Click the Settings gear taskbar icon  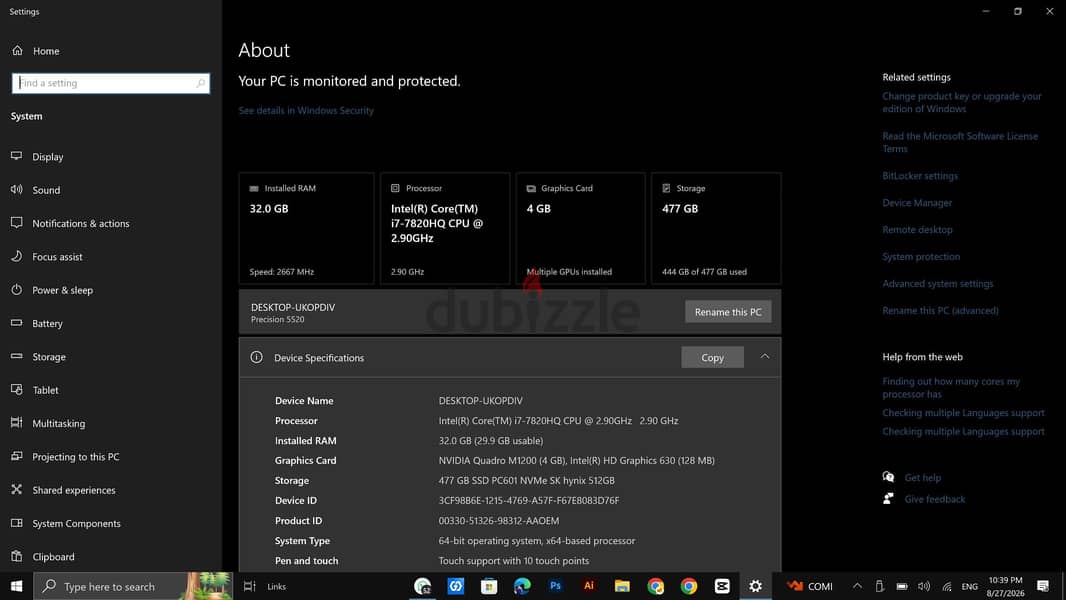pyautogui.click(x=755, y=586)
